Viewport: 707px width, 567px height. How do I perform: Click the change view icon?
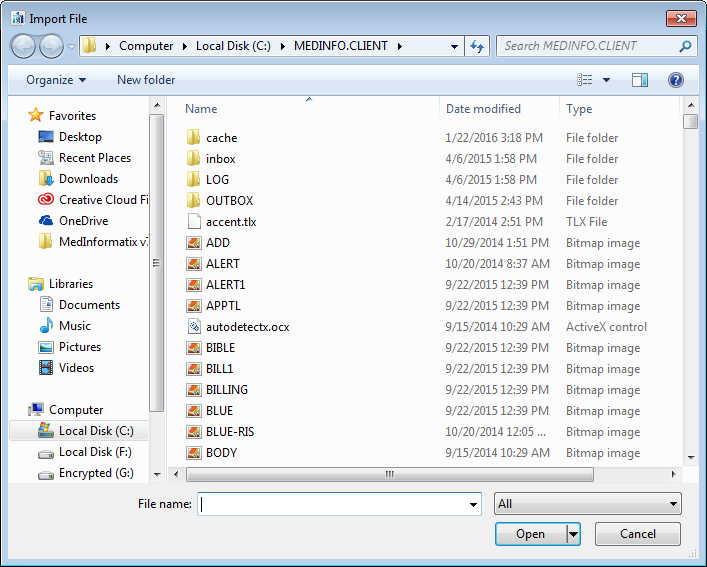coord(585,80)
